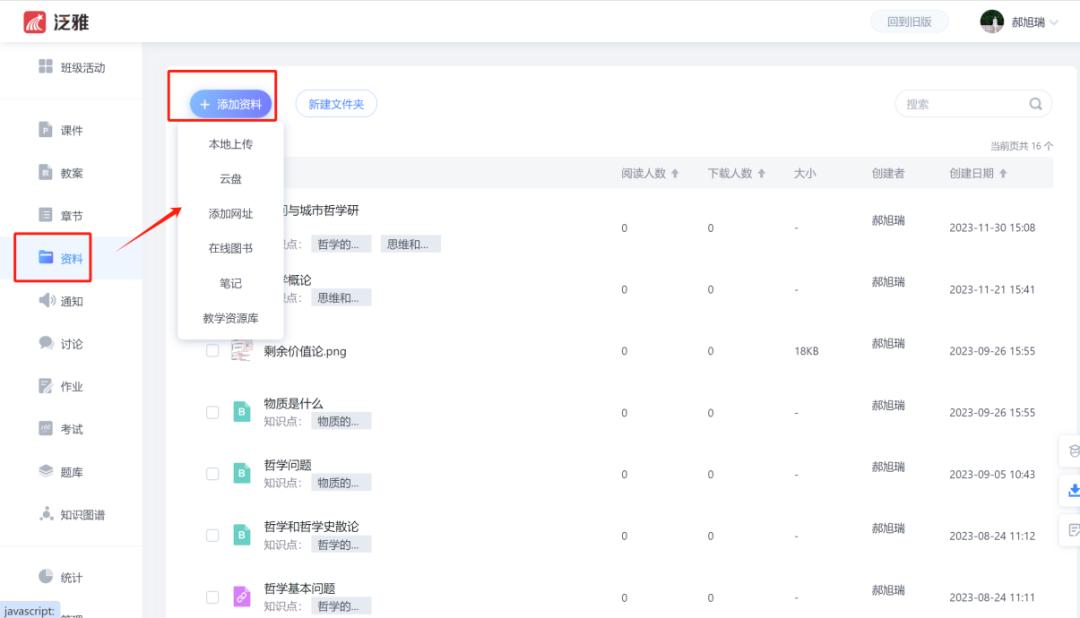This screenshot has height=618, width=1080.
Task: Check the box next to 哲学问题
Action: [212, 473]
